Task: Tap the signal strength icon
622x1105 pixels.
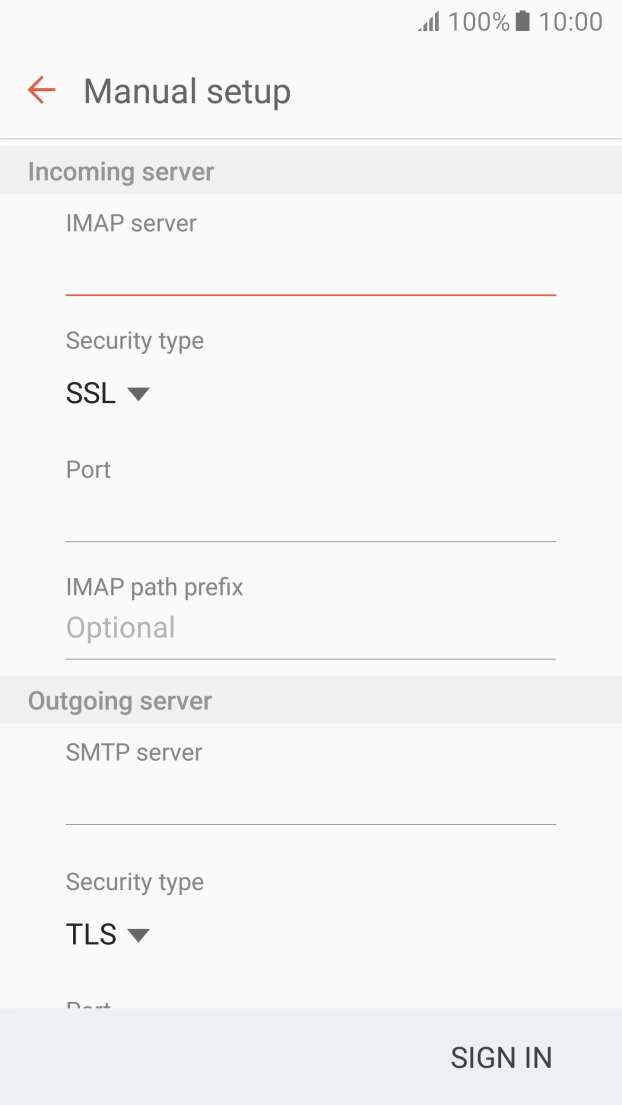Action: 427,21
